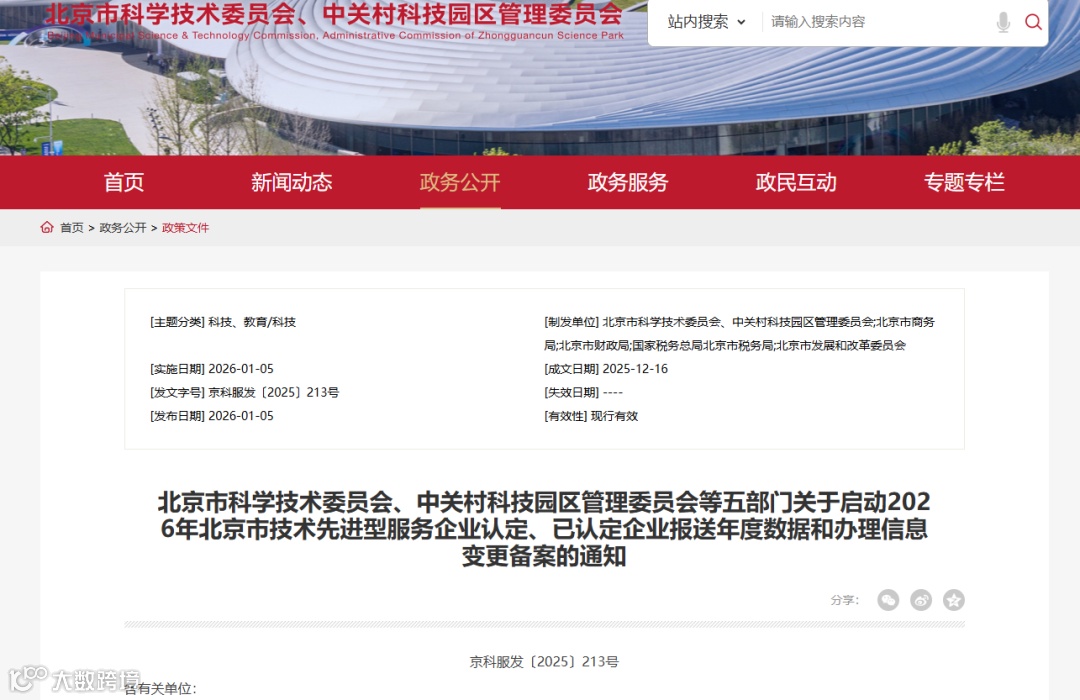1080x700 pixels.
Task: Click the 发布日期 2026-01-05 entry
Action: click(211, 416)
